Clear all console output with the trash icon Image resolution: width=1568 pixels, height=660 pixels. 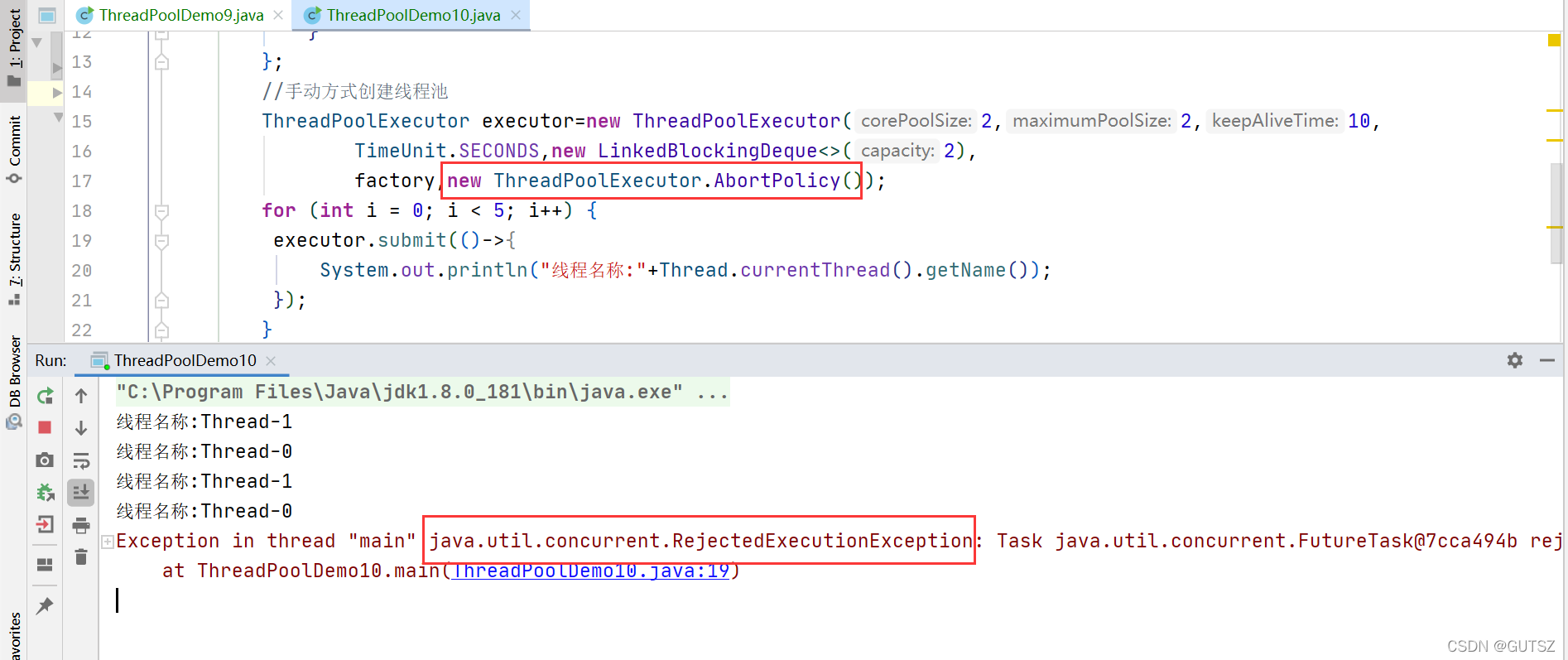[81, 556]
